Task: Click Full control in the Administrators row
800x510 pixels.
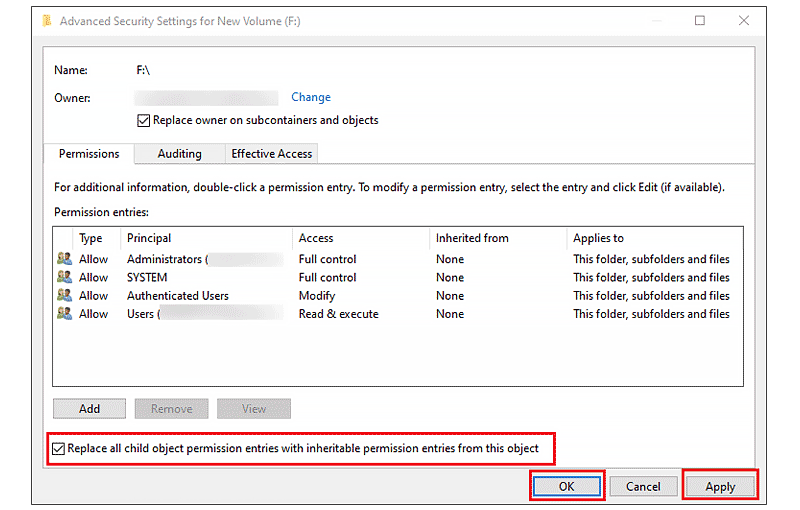Action: [x=328, y=259]
